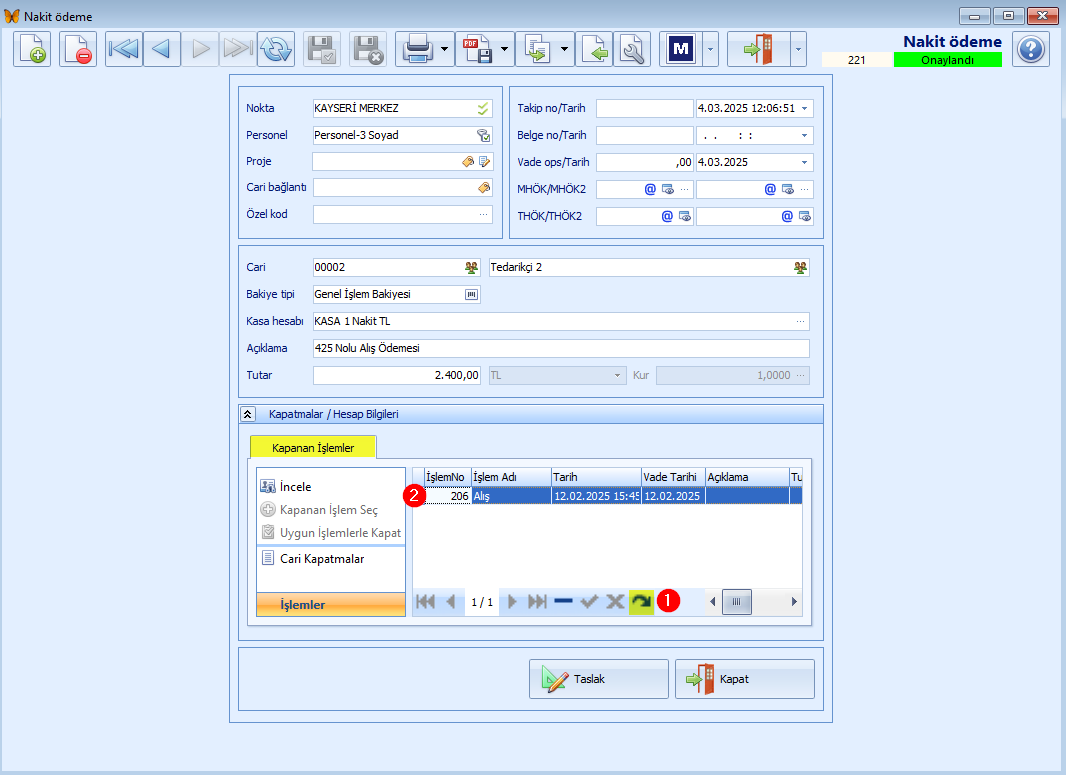Viewport: 1066px width, 775px height.
Task: Click the refresh record toolbar icon
Action: (x=275, y=49)
